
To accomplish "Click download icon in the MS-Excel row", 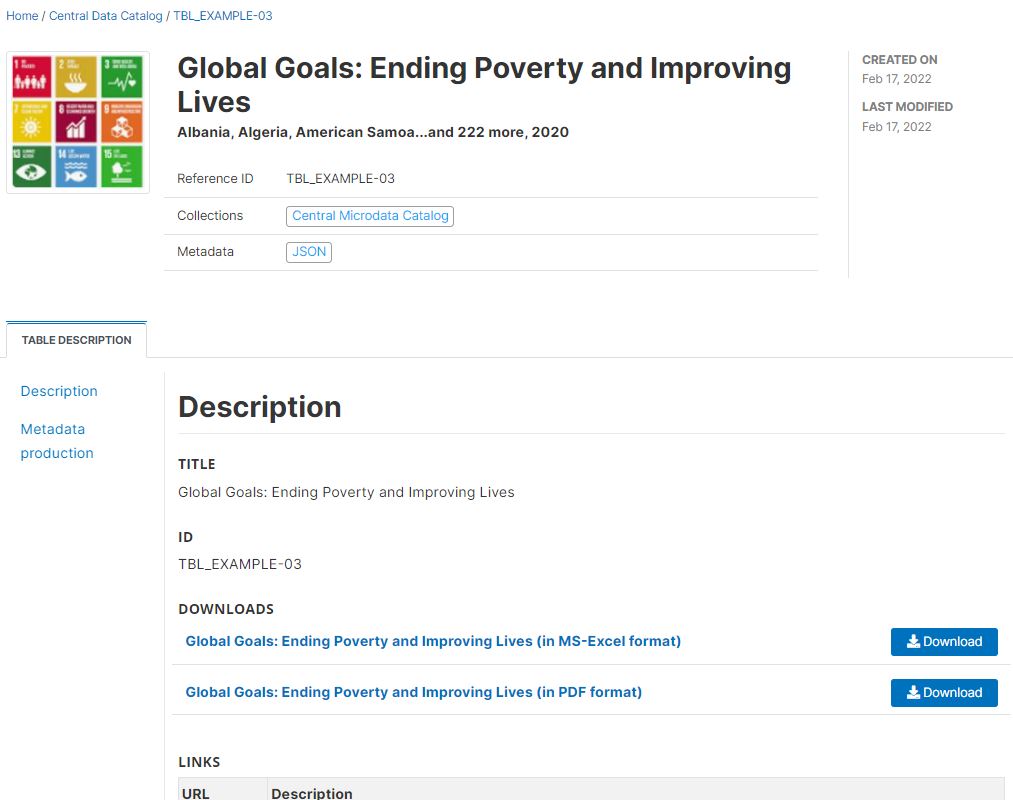I will click(x=913, y=642).
